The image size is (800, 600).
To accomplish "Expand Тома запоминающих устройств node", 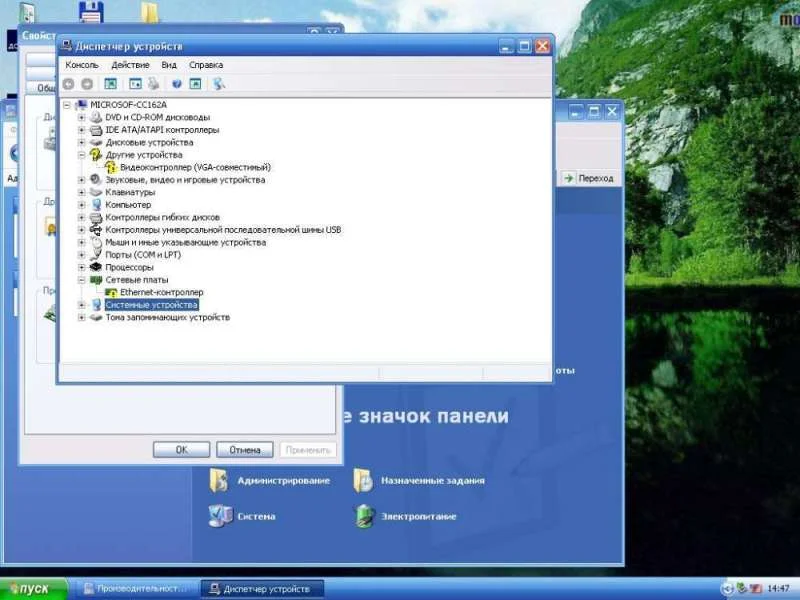I will [x=82, y=317].
